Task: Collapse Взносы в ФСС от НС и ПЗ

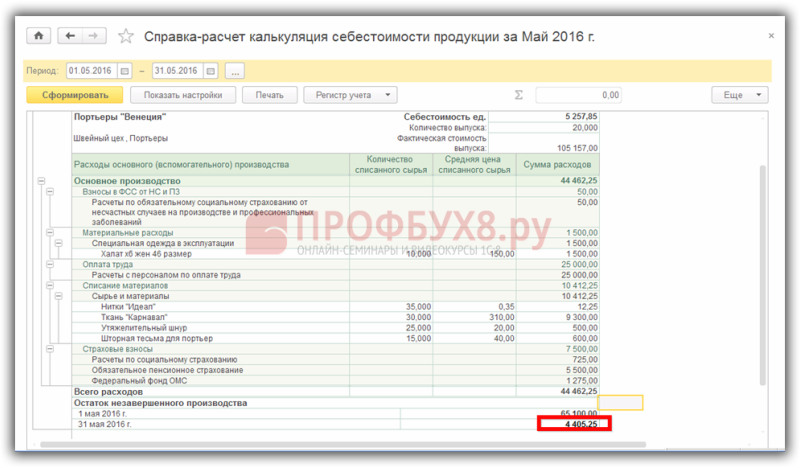Action: pos(50,191)
